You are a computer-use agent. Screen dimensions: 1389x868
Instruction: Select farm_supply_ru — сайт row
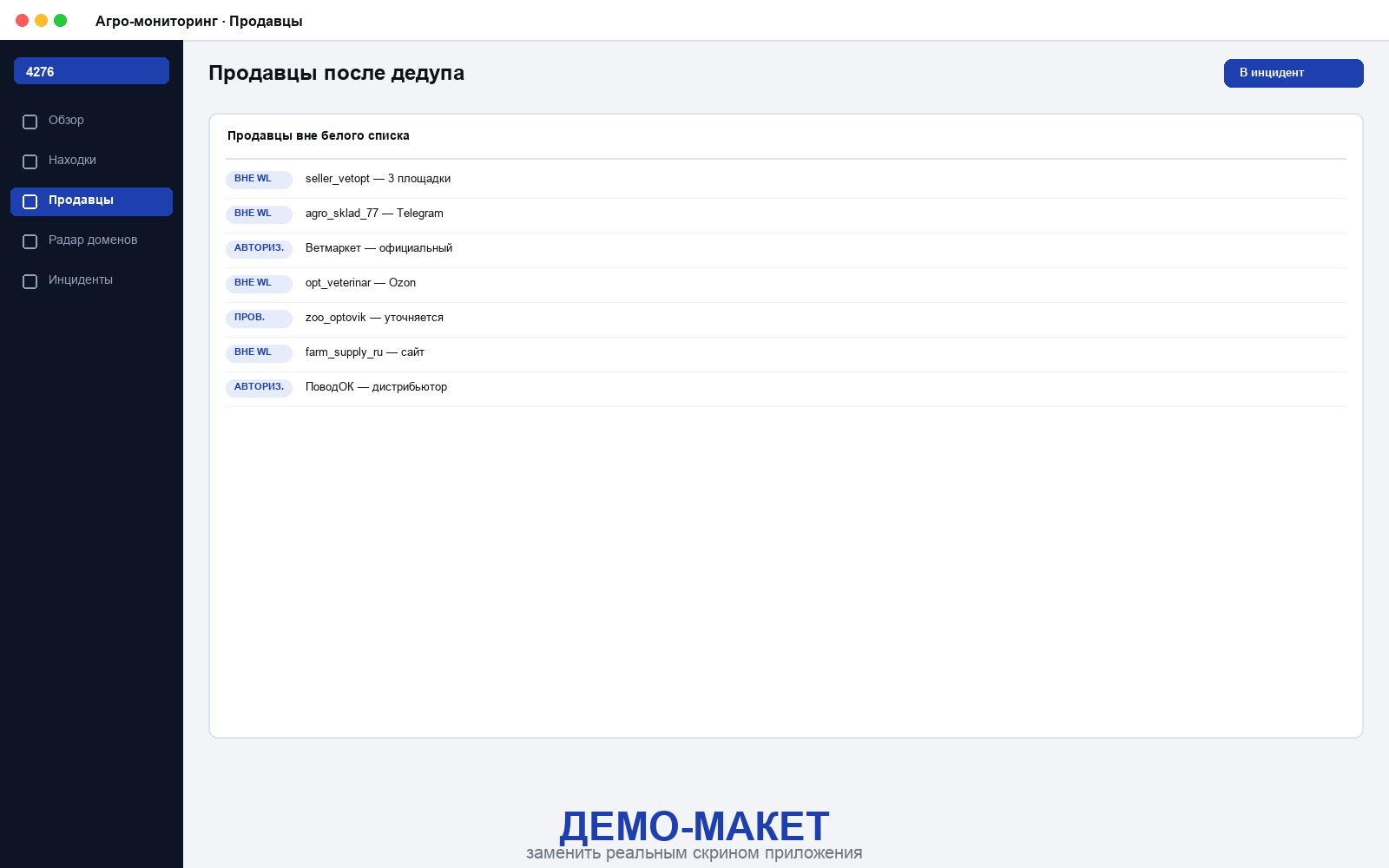click(x=786, y=353)
